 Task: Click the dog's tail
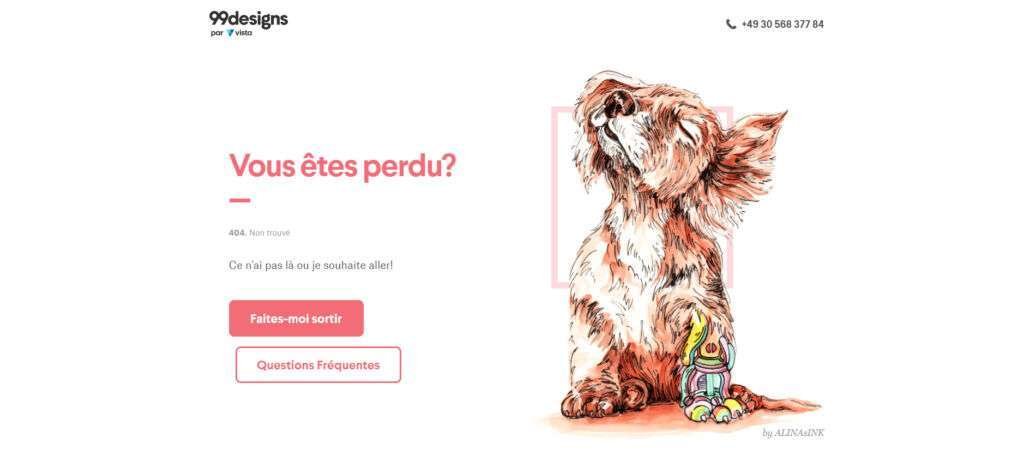coord(784,401)
